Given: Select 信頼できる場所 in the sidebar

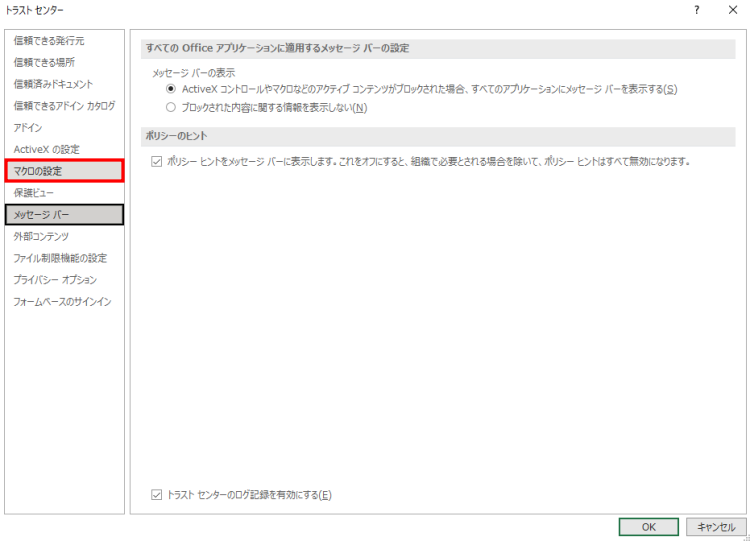Looking at the screenshot, I should (43, 62).
